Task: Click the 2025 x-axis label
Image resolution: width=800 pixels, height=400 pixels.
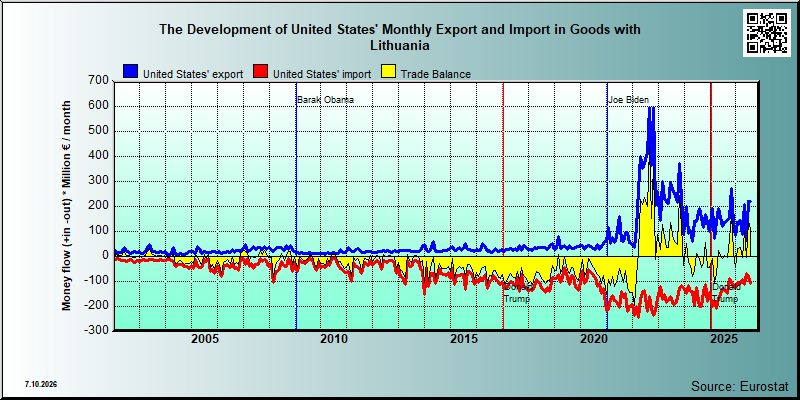Action: click(x=724, y=339)
